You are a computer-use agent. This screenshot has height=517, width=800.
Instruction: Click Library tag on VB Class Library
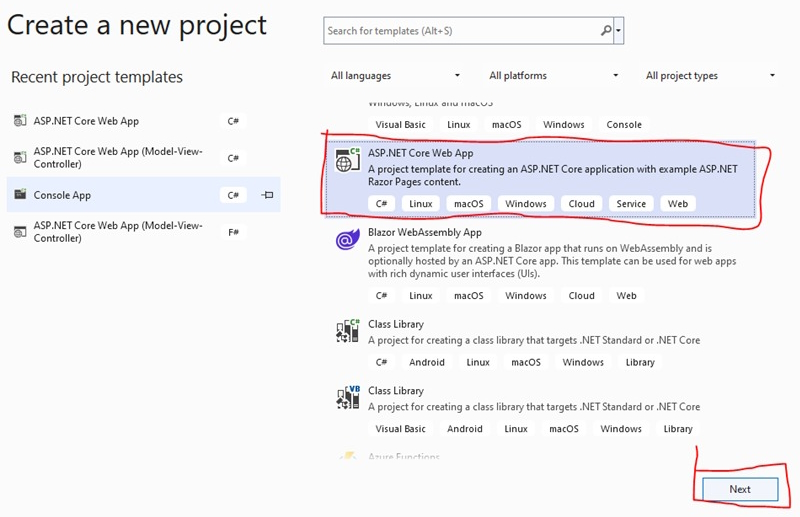tap(678, 429)
